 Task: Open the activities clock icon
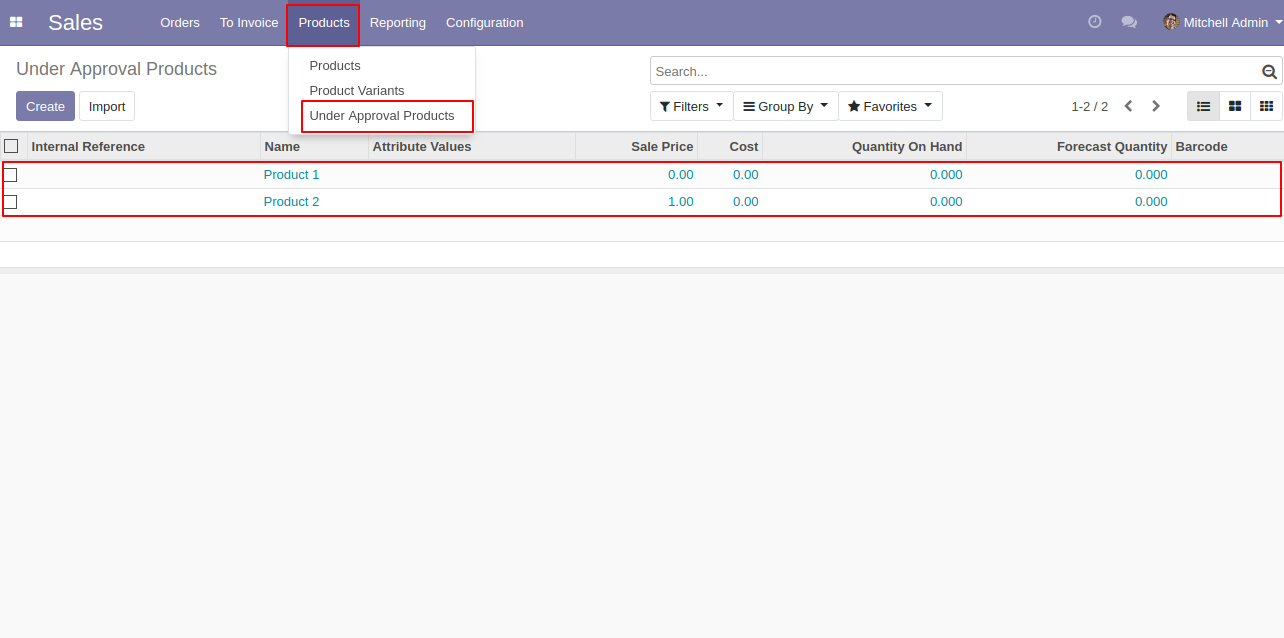[x=1095, y=22]
